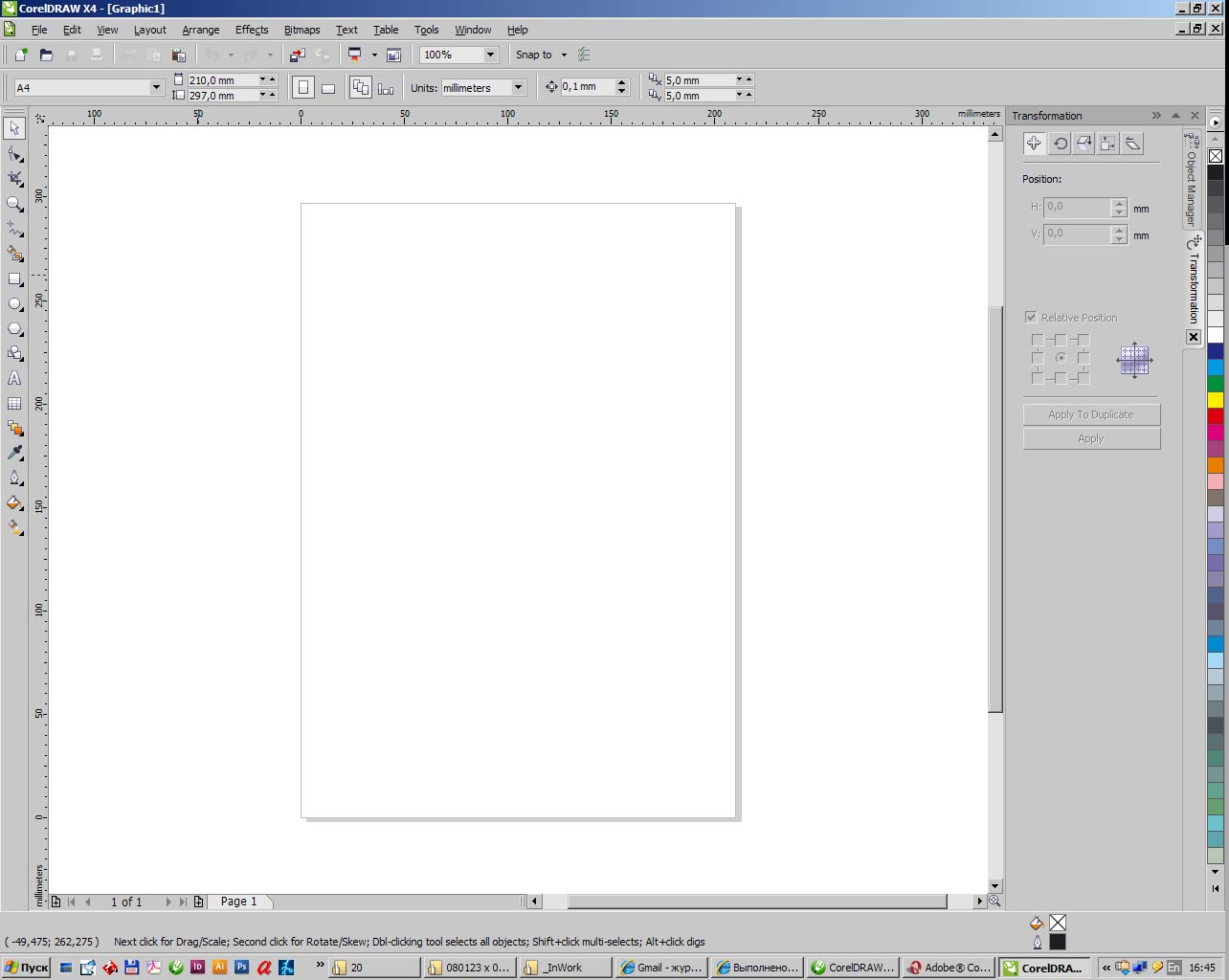Click the Open file toolbar icon

click(46, 55)
